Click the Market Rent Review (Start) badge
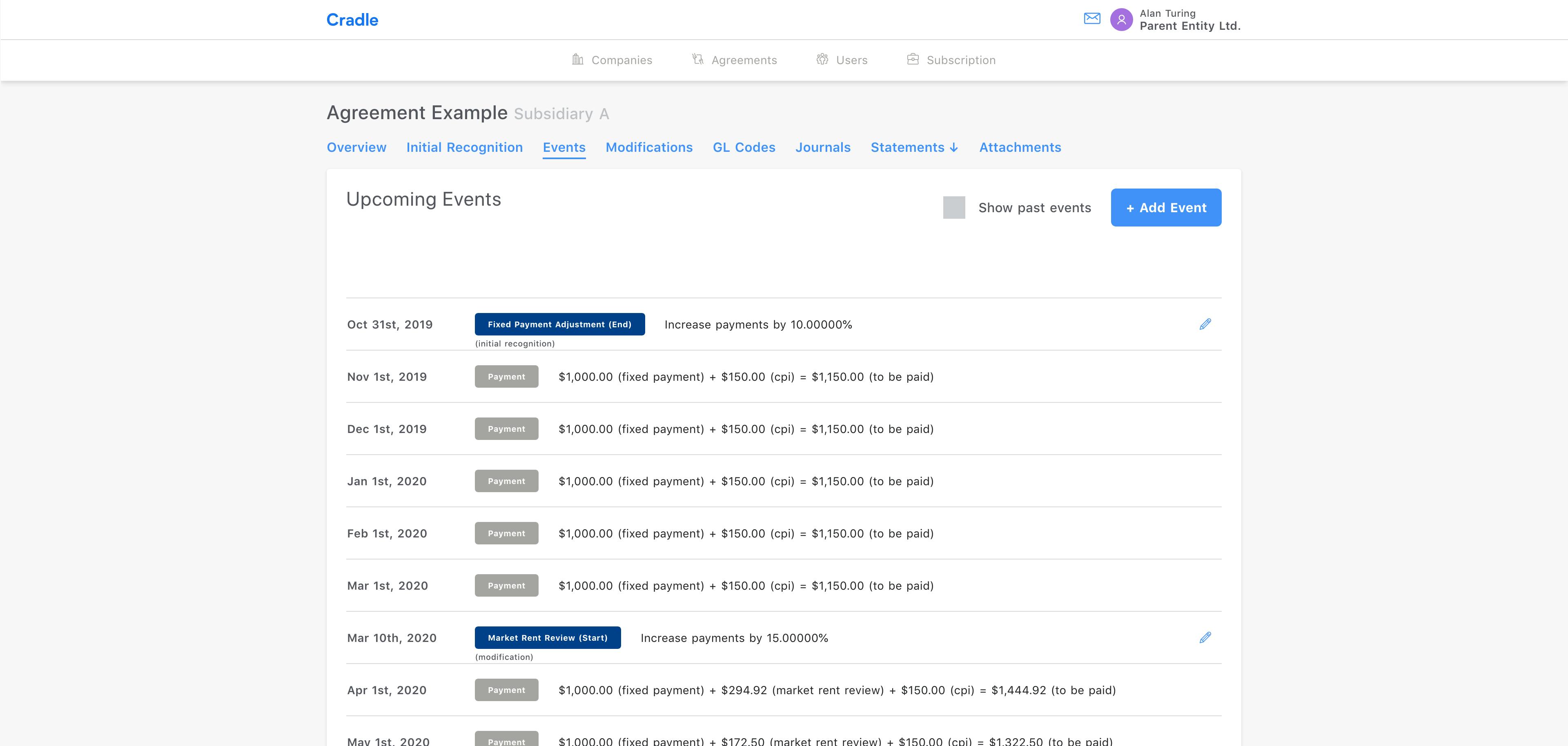Viewport: 1568px width, 746px height. [x=547, y=638]
